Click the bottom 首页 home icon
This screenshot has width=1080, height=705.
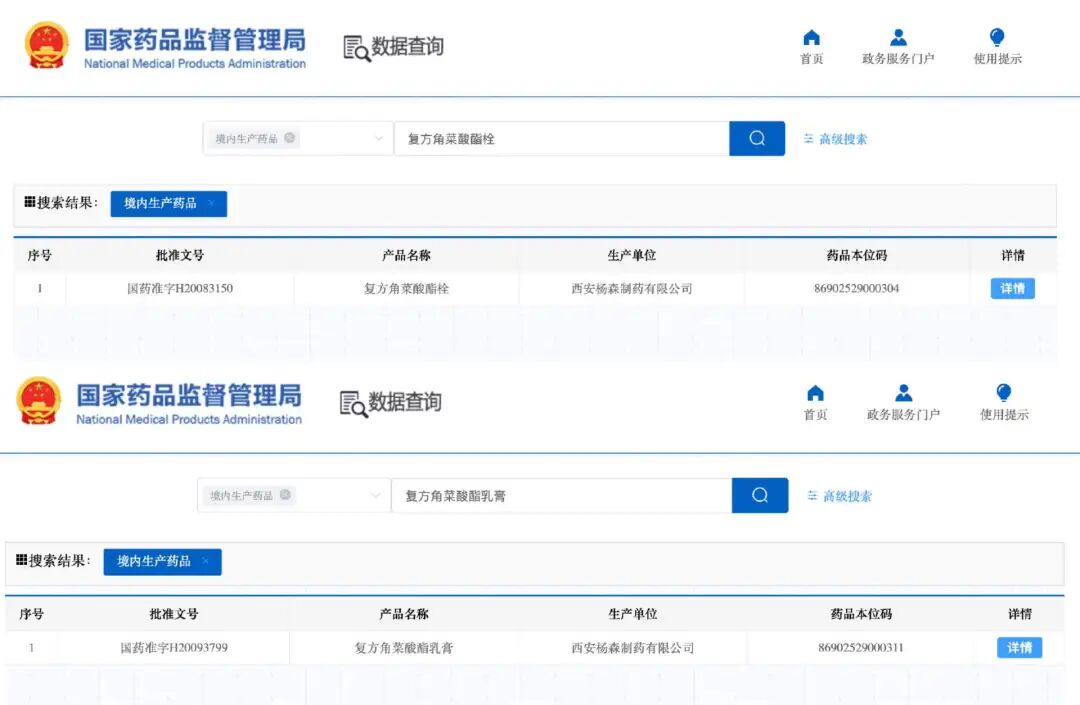click(x=815, y=393)
